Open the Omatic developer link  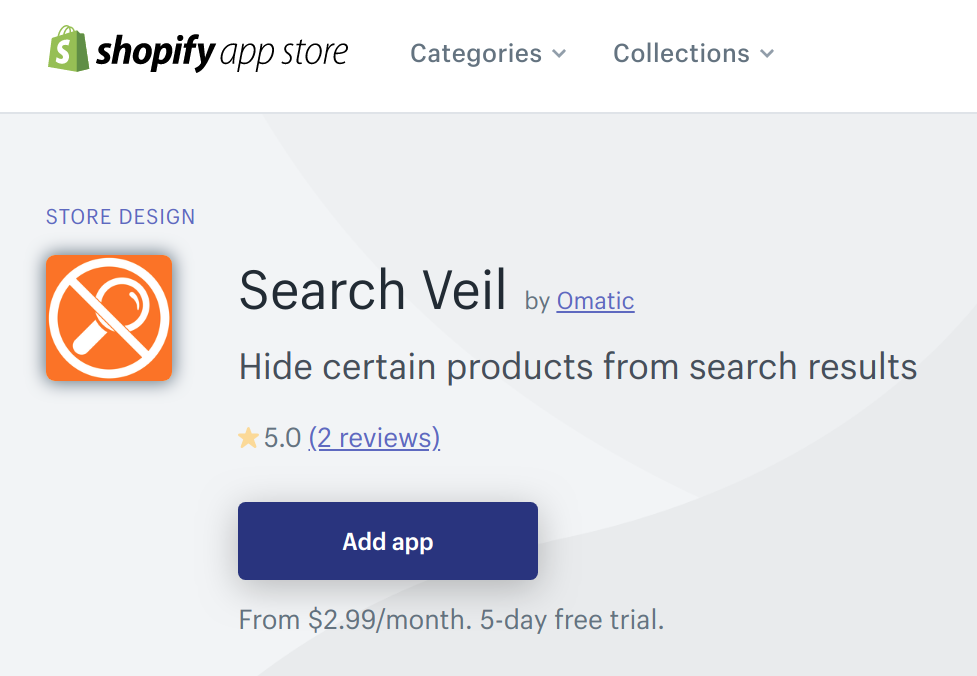(x=595, y=300)
